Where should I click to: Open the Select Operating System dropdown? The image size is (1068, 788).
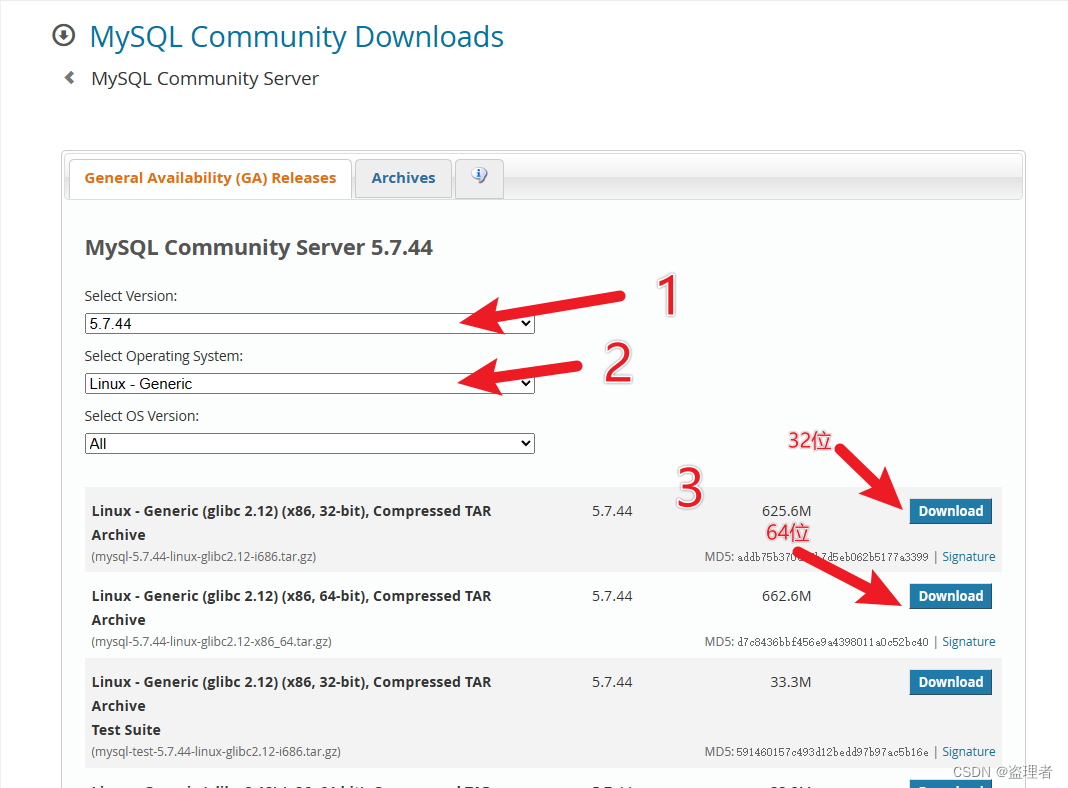click(309, 383)
